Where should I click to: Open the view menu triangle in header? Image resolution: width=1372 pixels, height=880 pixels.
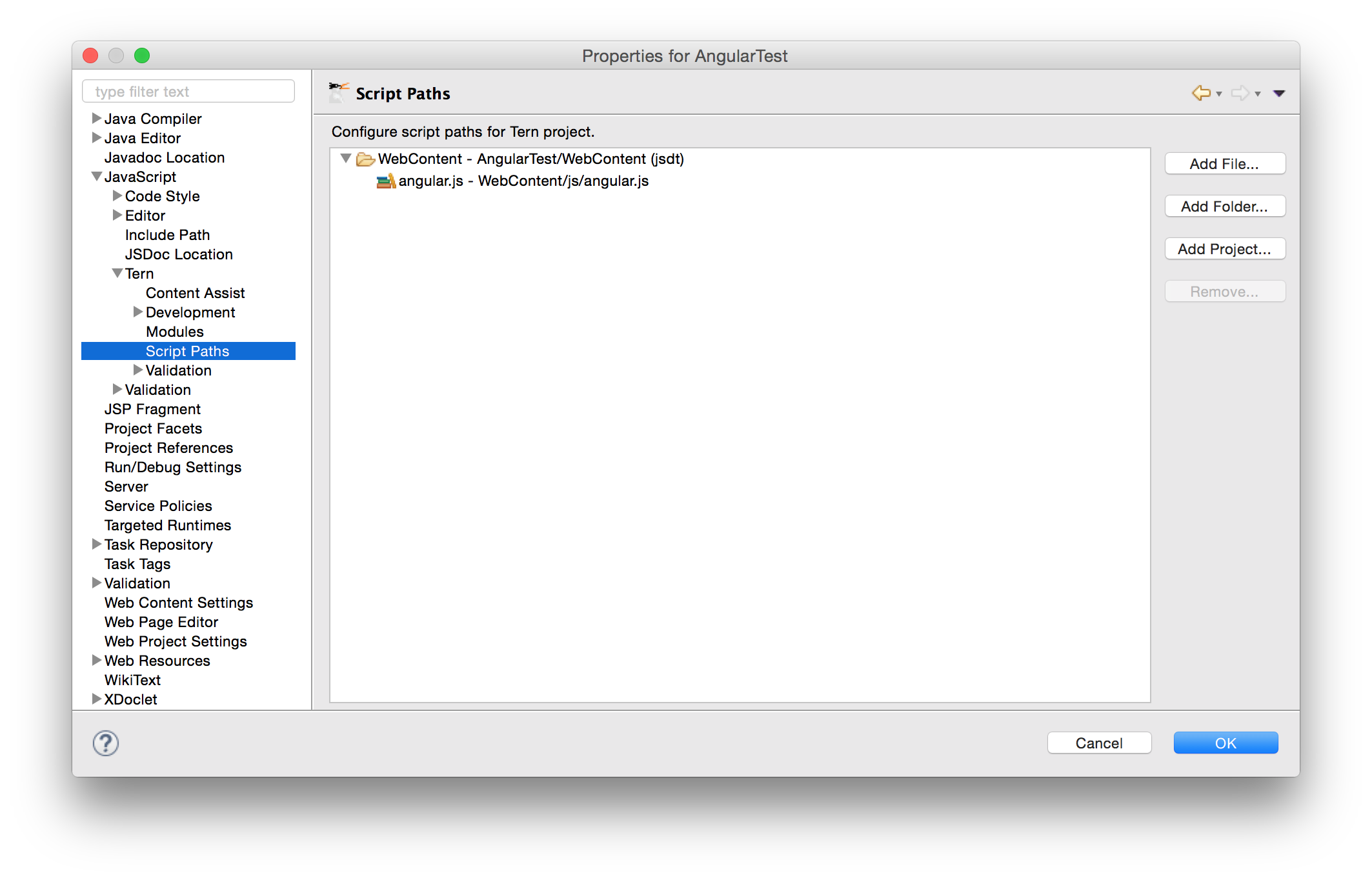coord(1279,94)
